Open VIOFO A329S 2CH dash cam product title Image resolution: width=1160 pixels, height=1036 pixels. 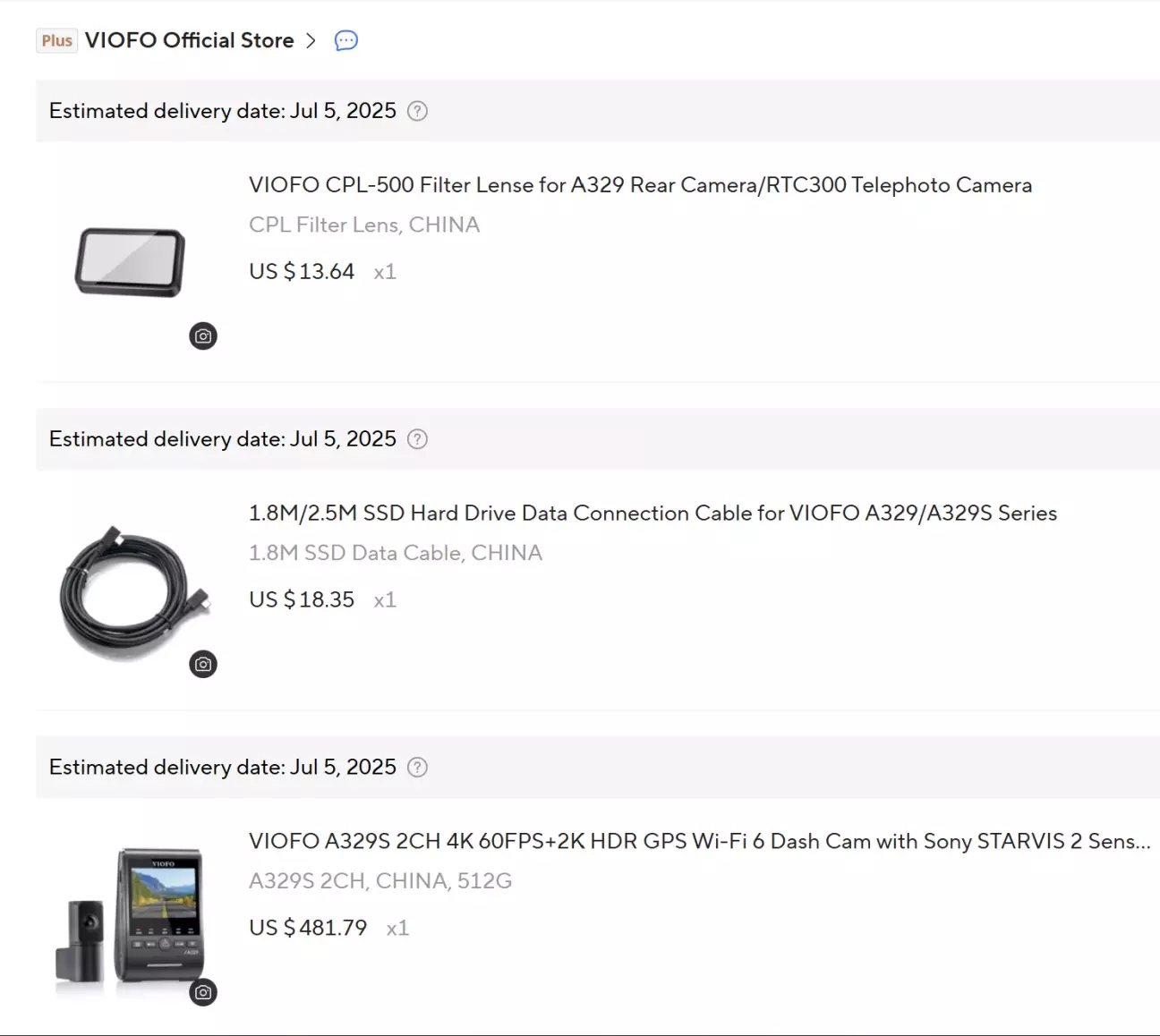[699, 842]
